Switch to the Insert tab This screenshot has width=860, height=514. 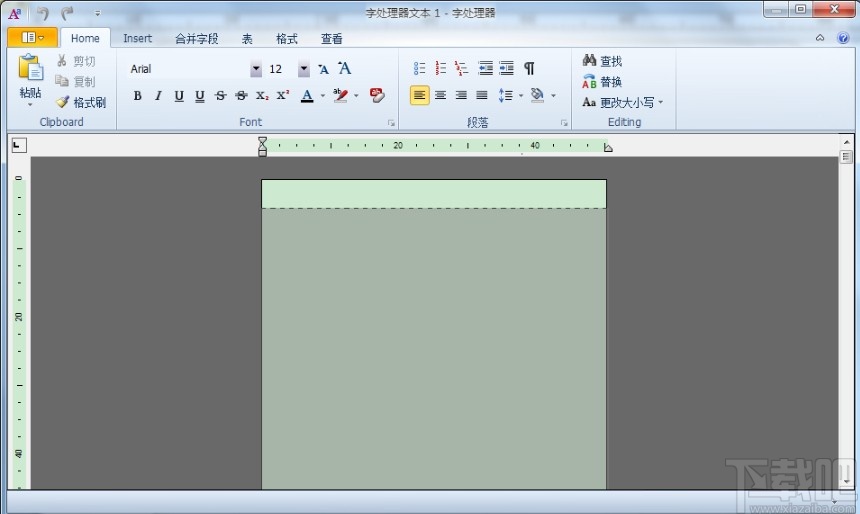point(137,38)
